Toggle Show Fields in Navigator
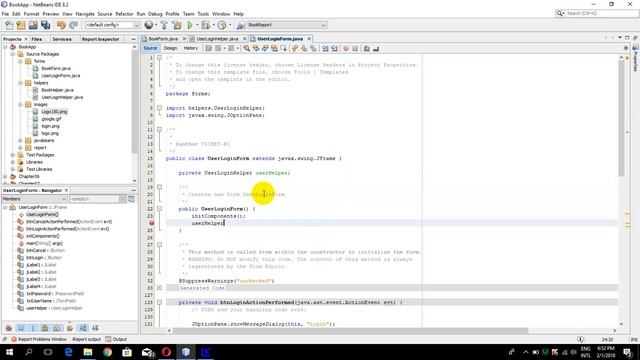The image size is (640, 360). [x=21, y=328]
